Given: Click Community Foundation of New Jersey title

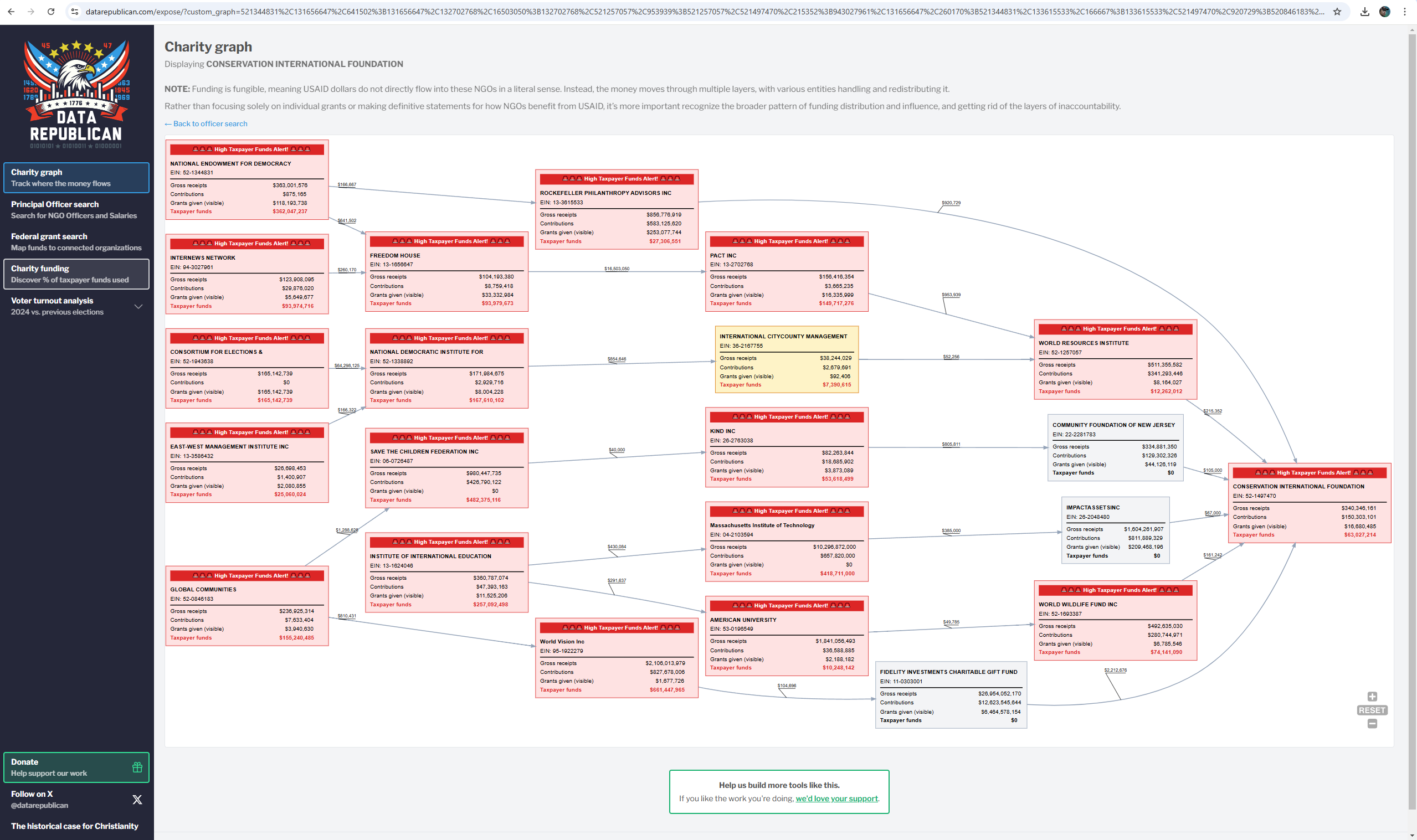Looking at the screenshot, I should click(x=1113, y=425).
